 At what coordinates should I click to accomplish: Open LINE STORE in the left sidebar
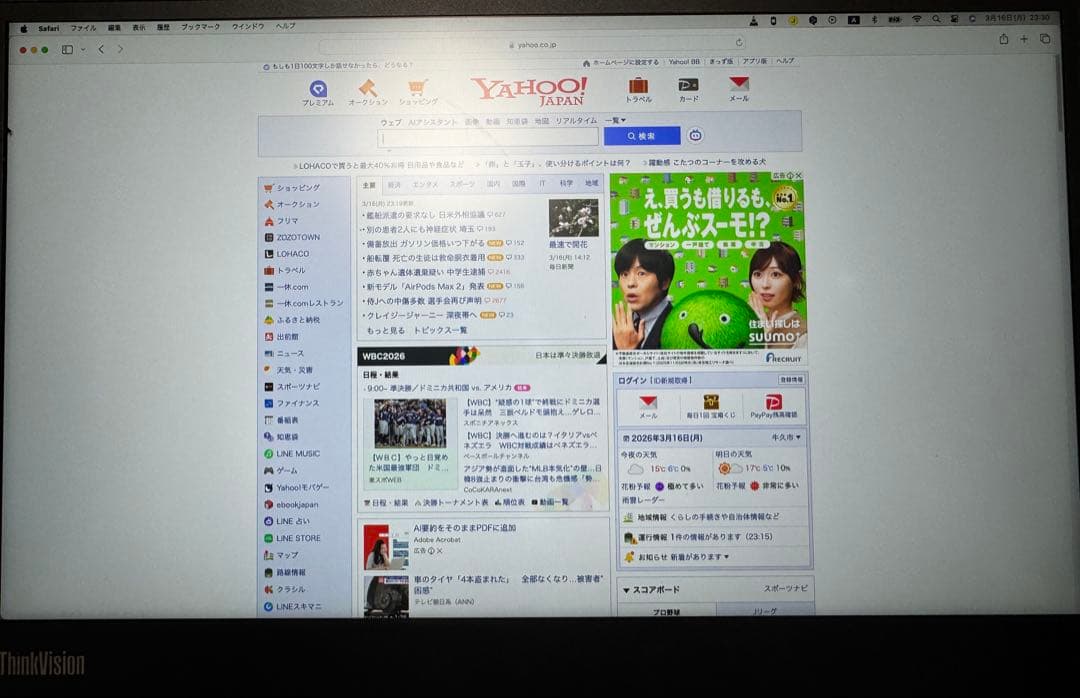click(298, 538)
